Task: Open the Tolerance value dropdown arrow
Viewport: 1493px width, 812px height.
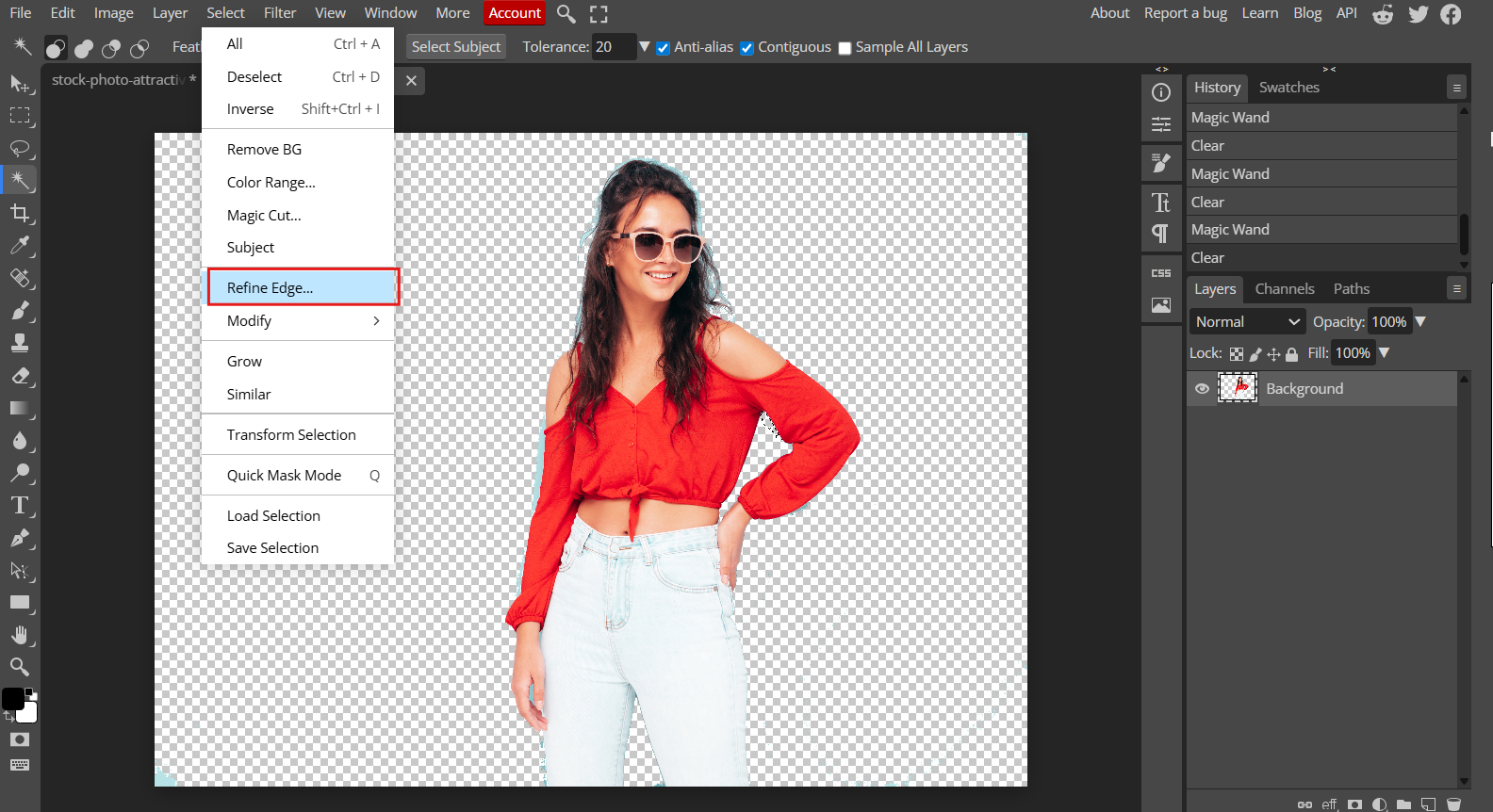Action: click(x=645, y=46)
